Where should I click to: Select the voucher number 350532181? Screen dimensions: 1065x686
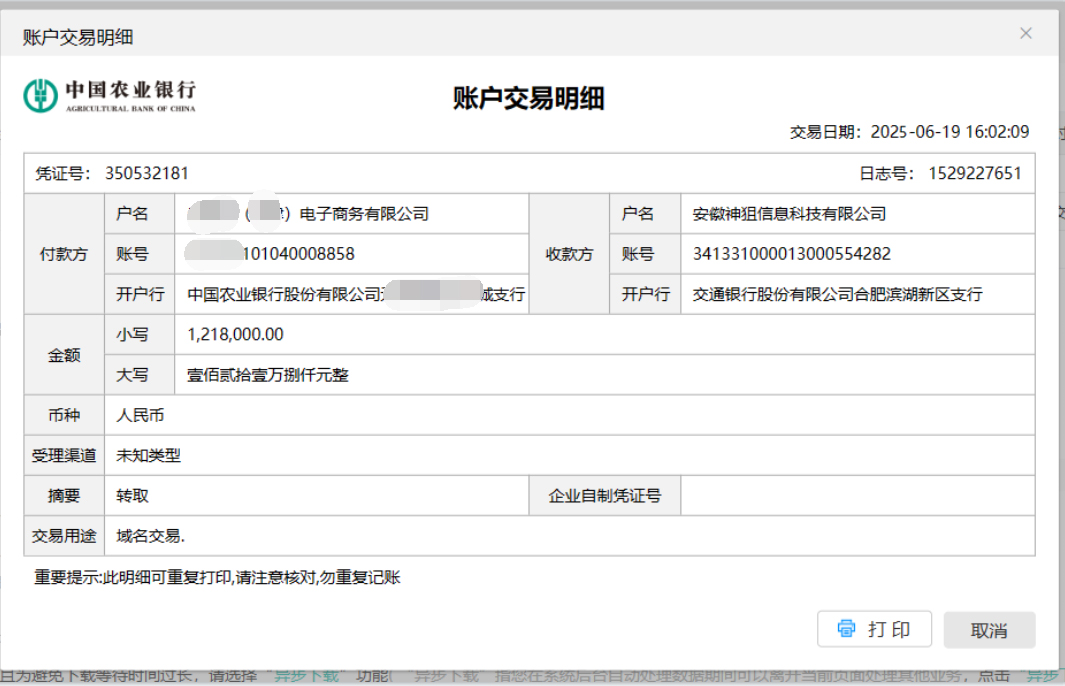tap(146, 173)
